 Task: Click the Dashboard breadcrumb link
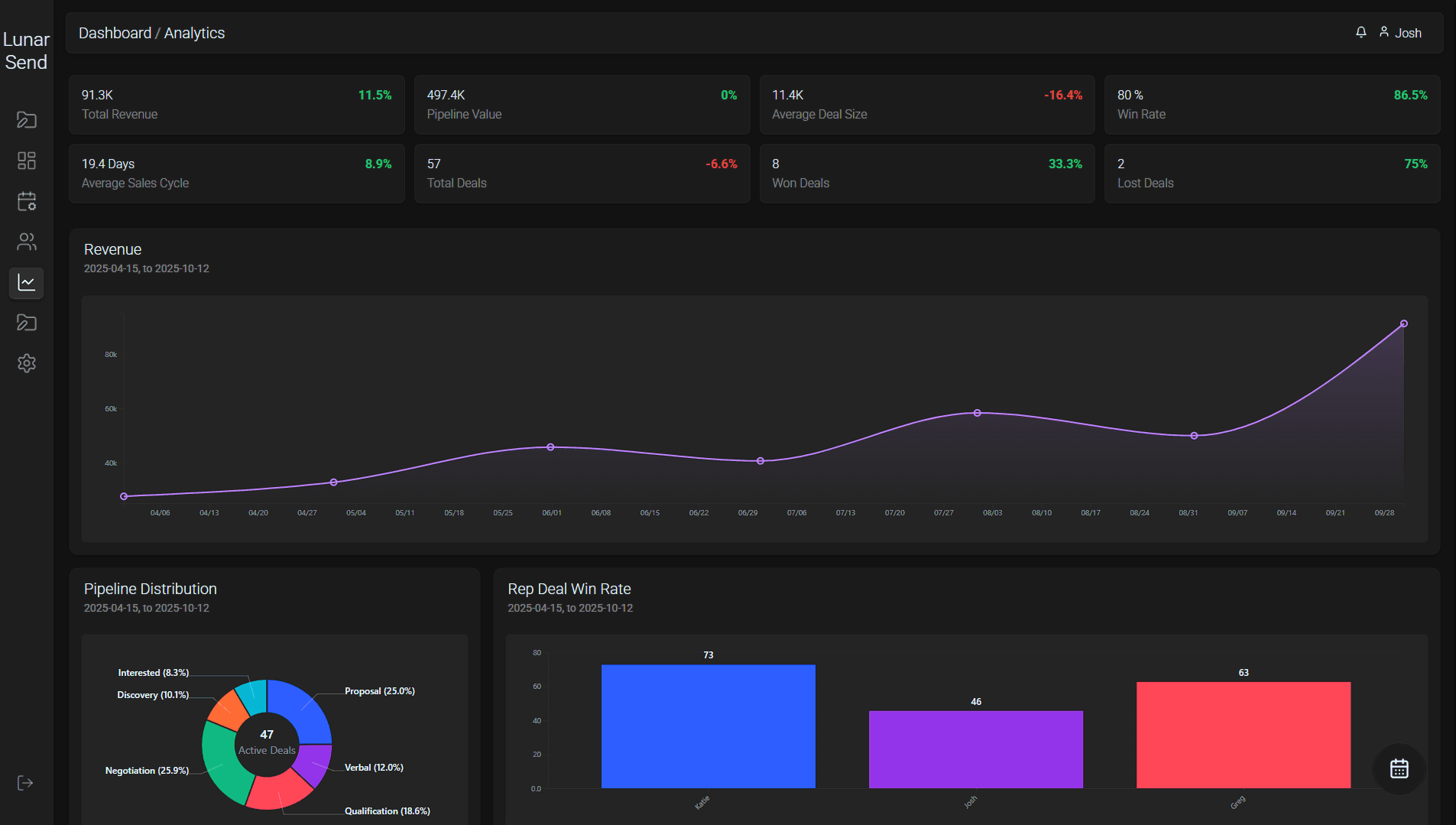pos(115,33)
